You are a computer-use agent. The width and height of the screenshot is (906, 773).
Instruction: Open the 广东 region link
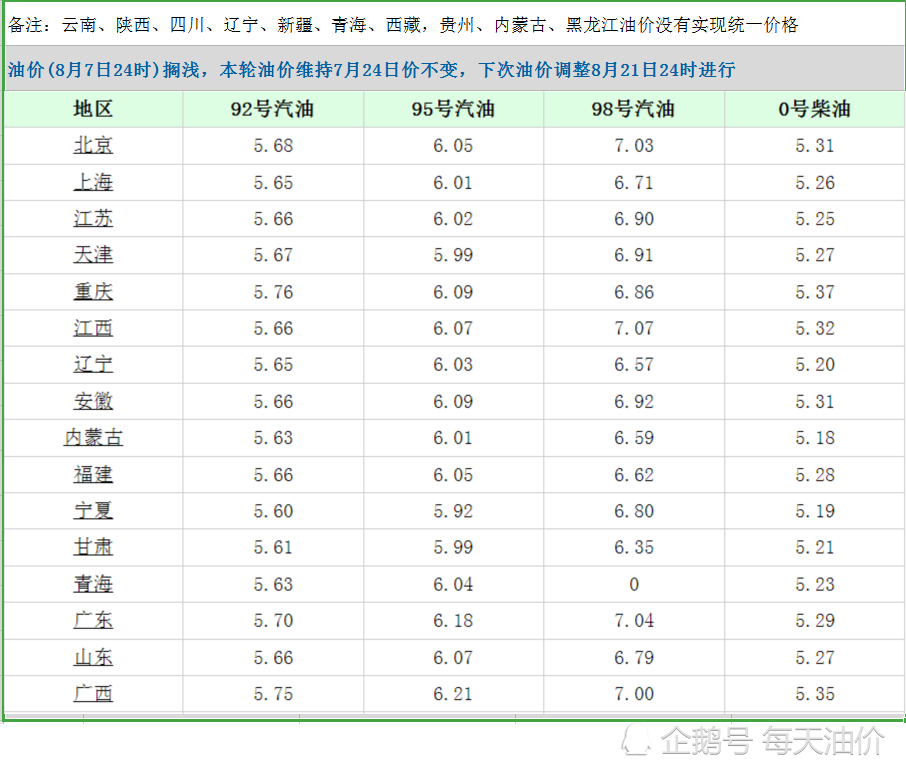pos(93,620)
